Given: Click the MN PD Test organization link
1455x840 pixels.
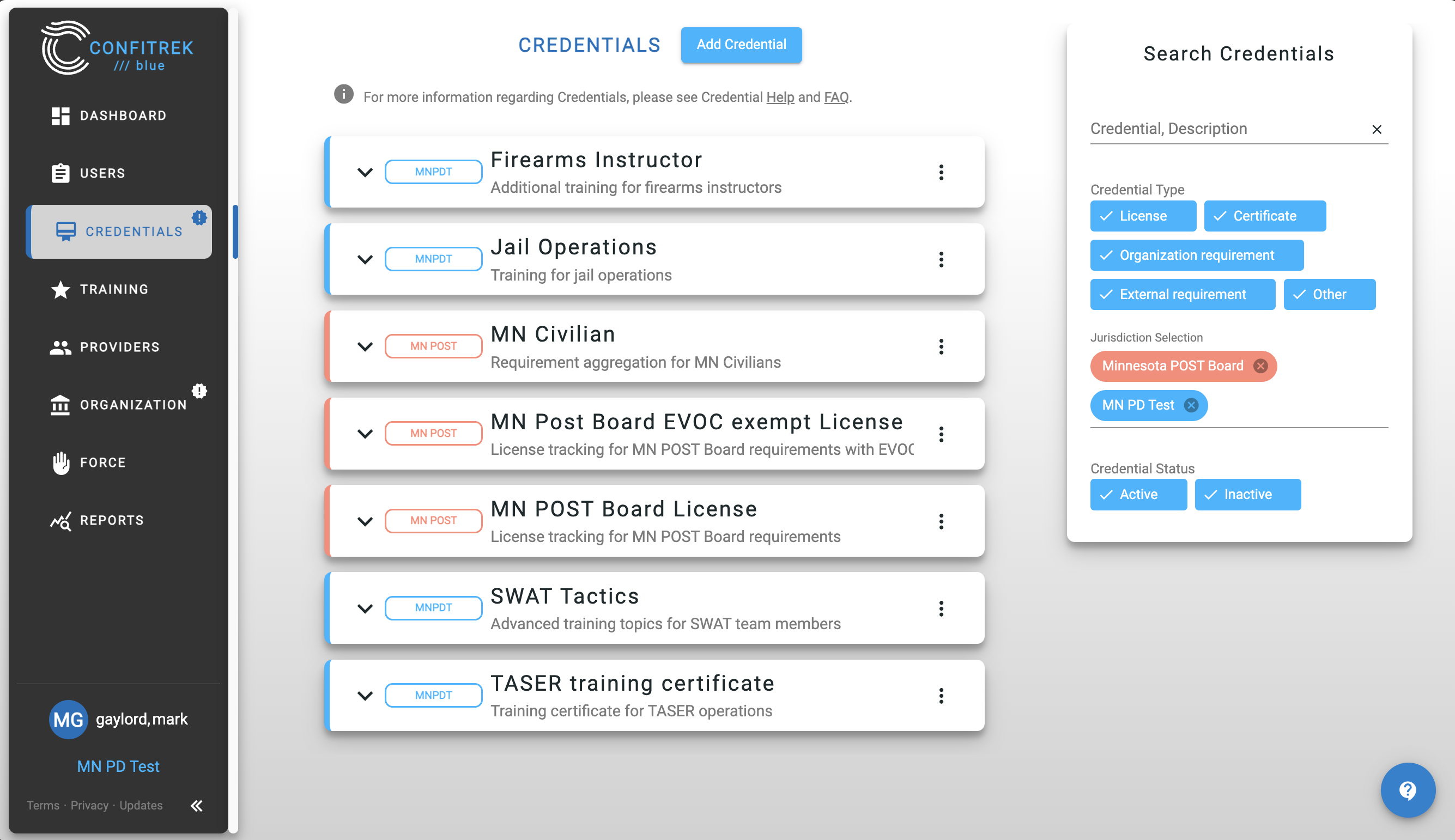Looking at the screenshot, I should point(118,766).
